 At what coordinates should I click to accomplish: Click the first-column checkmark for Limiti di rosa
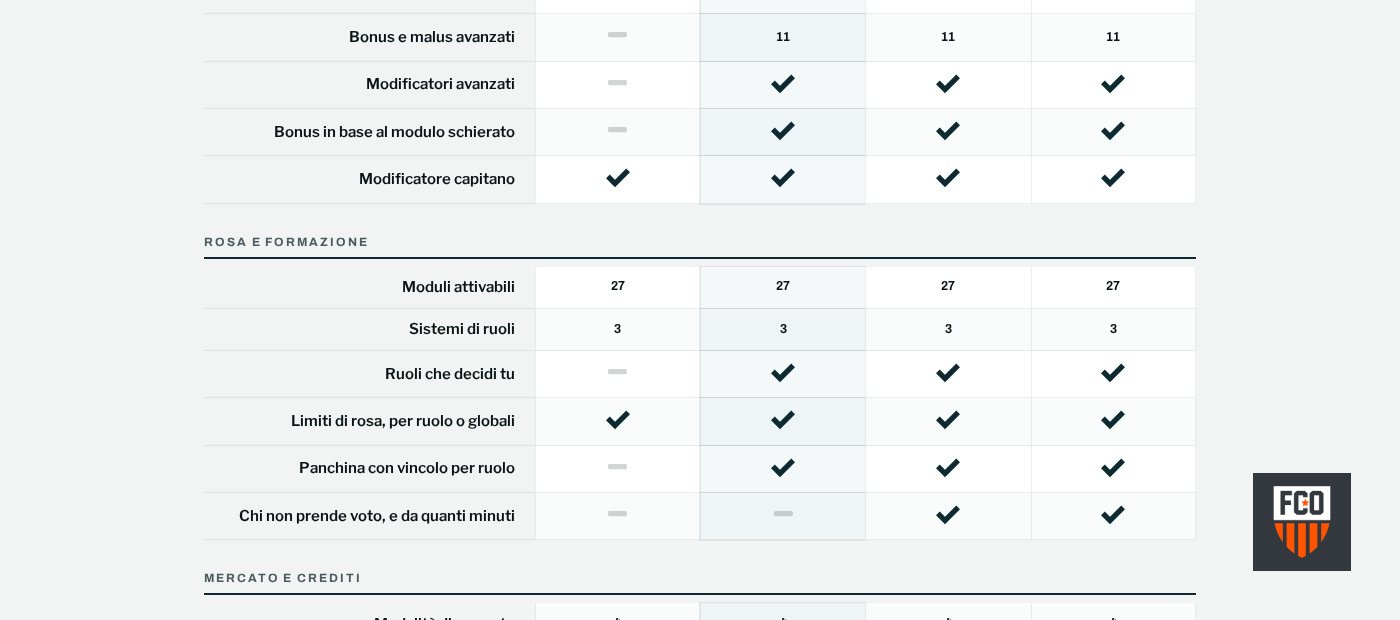click(618, 420)
